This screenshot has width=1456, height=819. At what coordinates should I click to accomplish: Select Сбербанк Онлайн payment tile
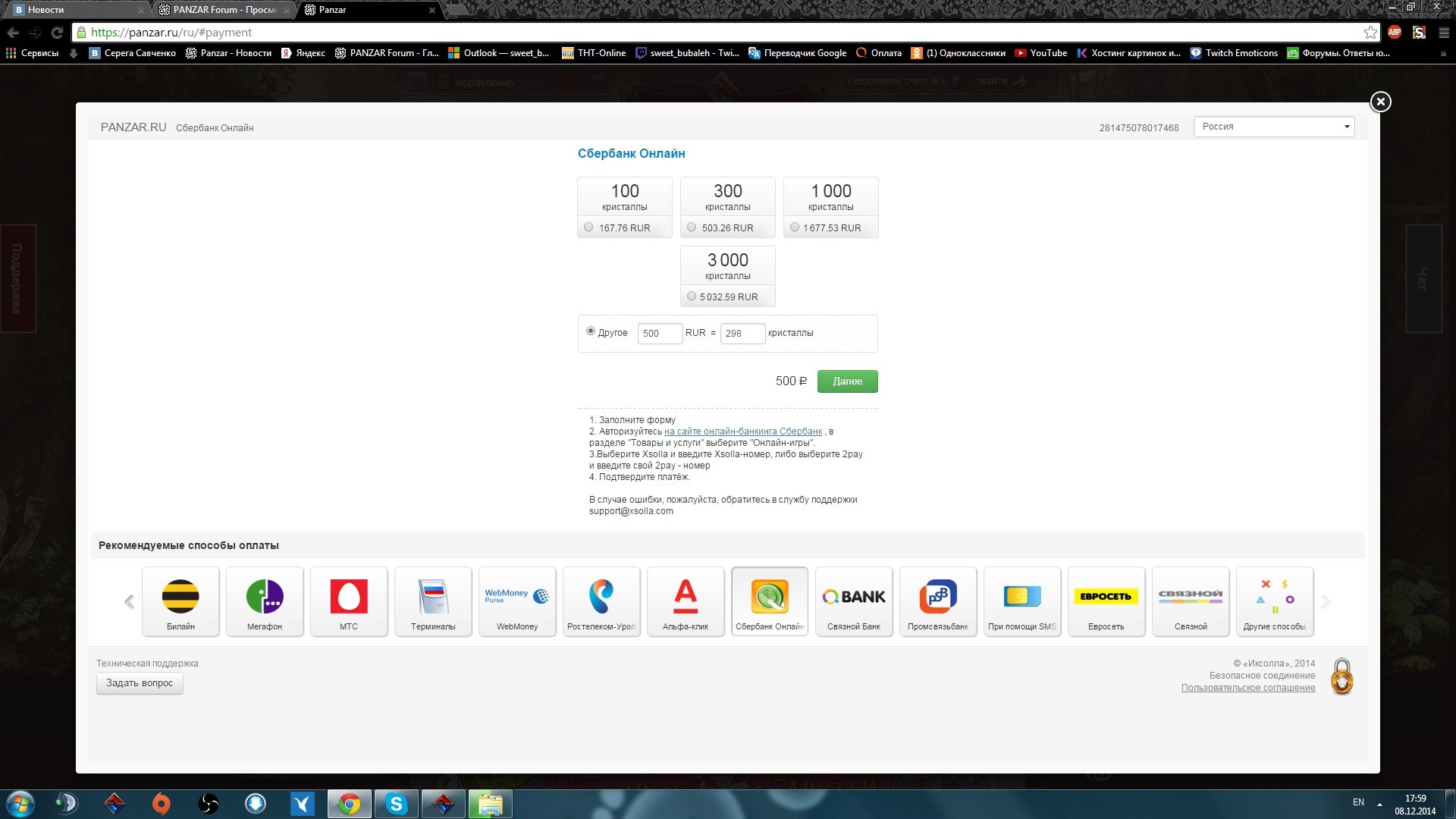coord(770,601)
